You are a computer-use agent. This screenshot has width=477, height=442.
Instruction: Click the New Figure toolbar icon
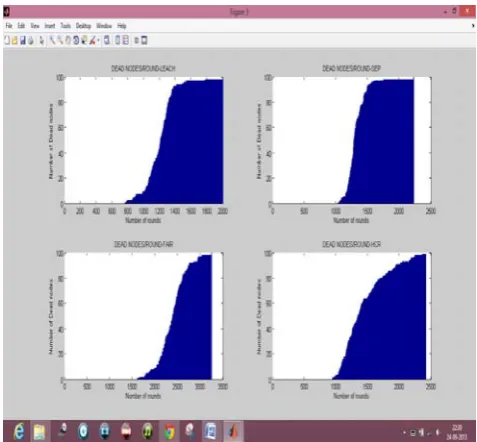(7, 40)
